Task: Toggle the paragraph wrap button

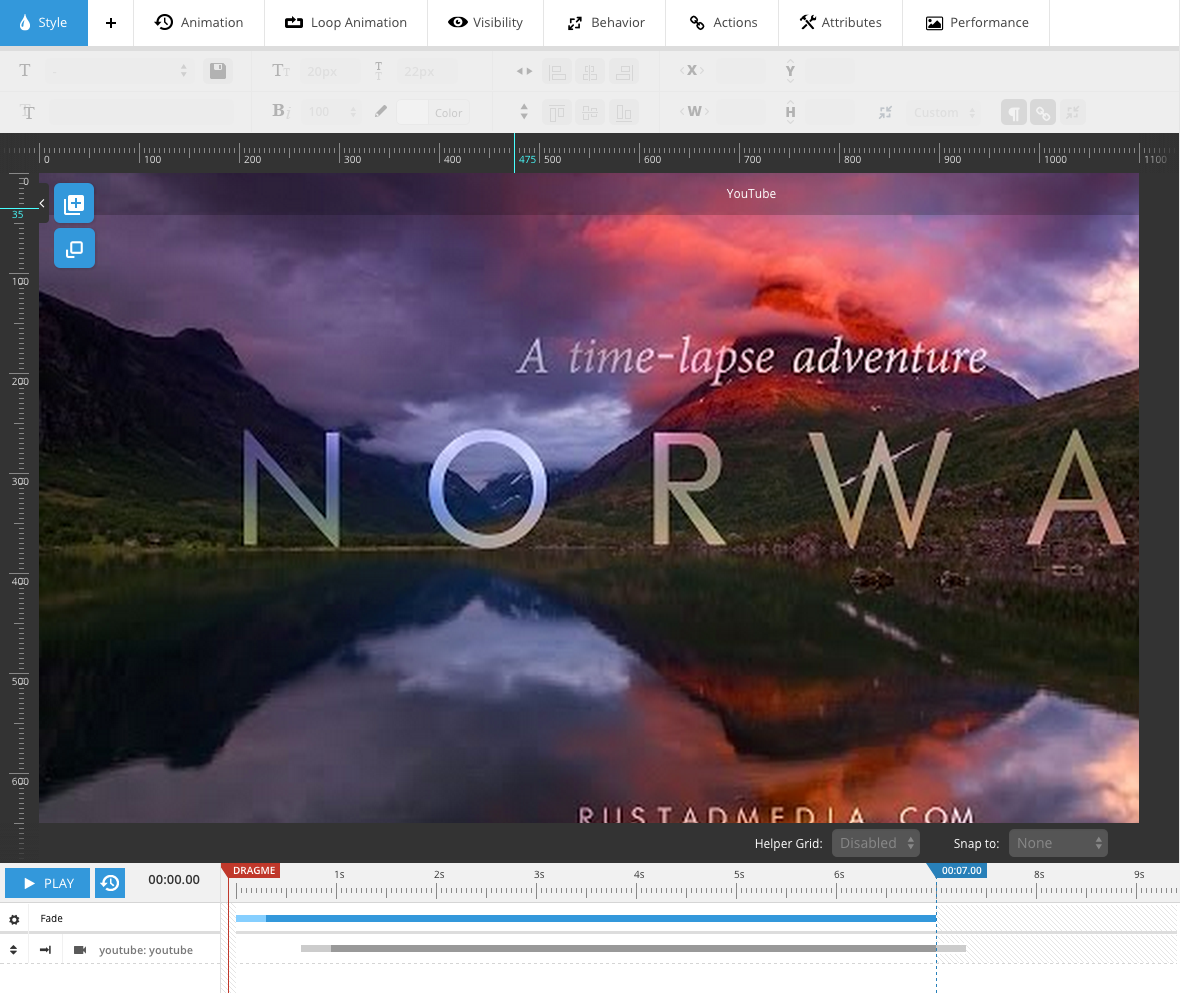Action: click(1014, 113)
